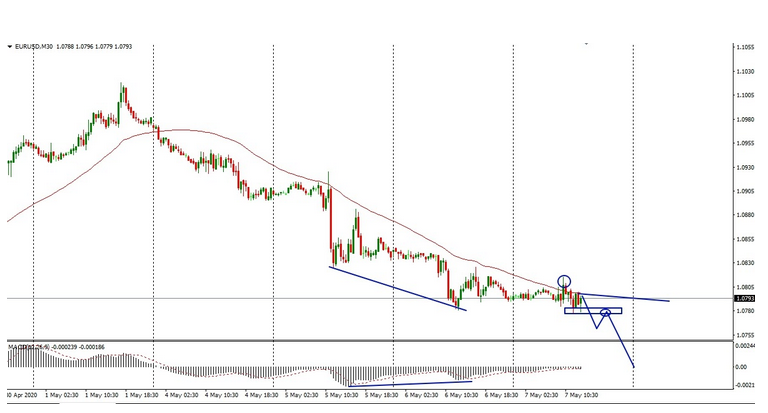Click the small triangle before EURUSD,M30
This screenshot has height=413, width=768.
click(x=9, y=46)
